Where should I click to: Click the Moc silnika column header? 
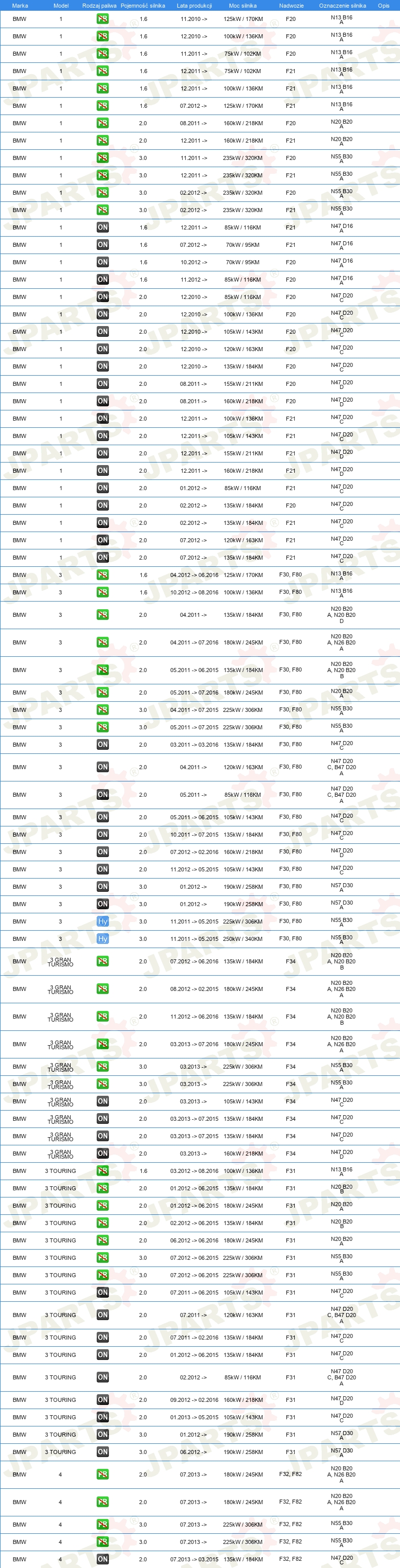pyautogui.click(x=243, y=6)
